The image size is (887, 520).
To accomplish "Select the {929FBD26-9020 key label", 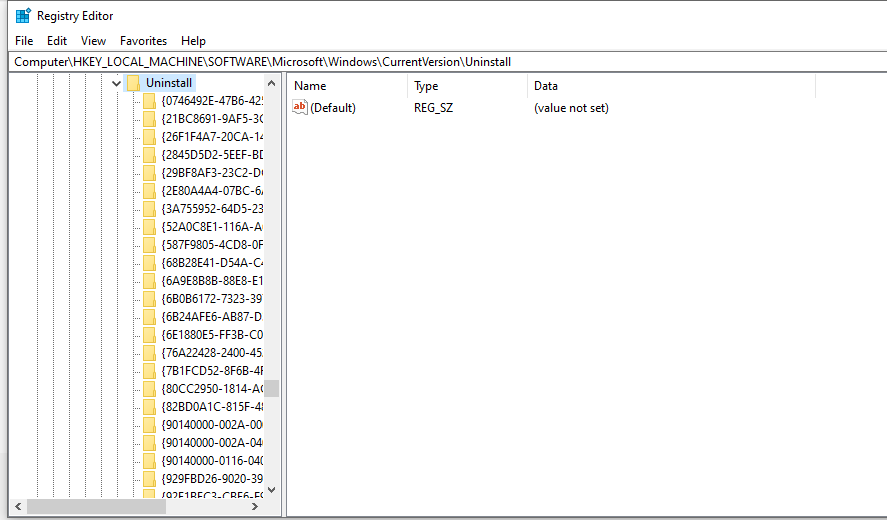I will 212,479.
